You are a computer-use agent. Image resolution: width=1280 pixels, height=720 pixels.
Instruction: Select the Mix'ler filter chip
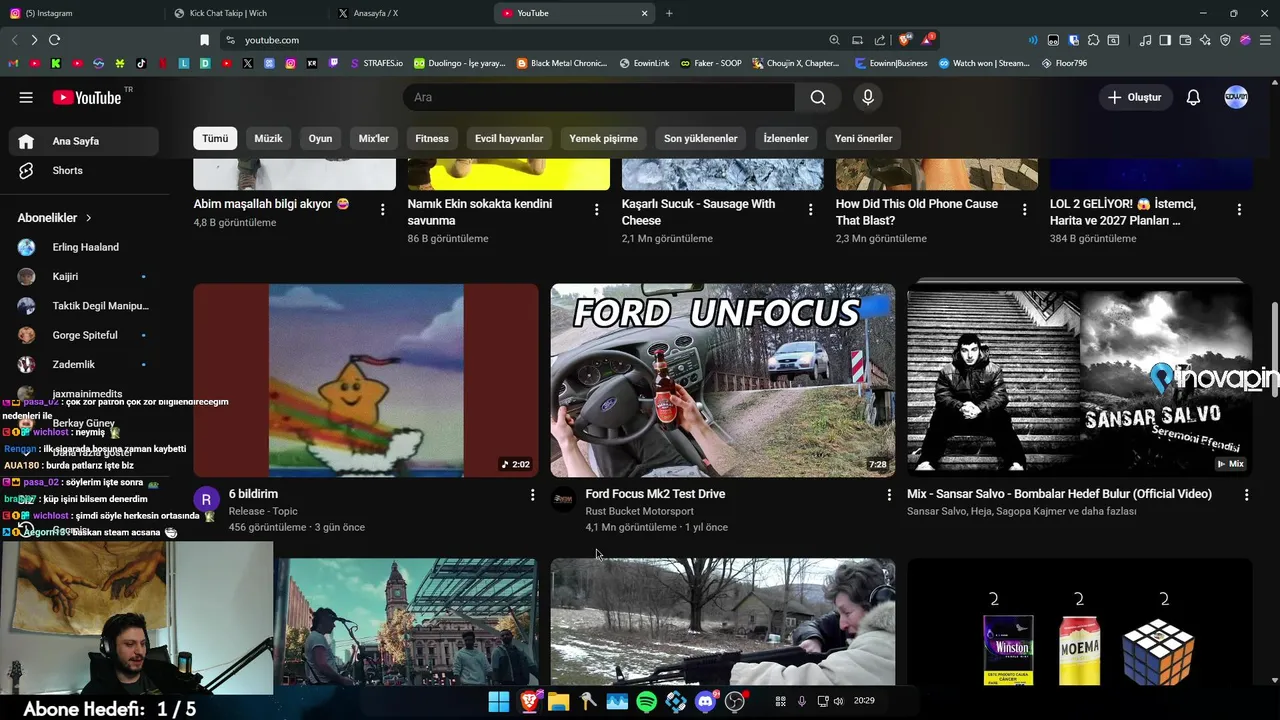(374, 138)
